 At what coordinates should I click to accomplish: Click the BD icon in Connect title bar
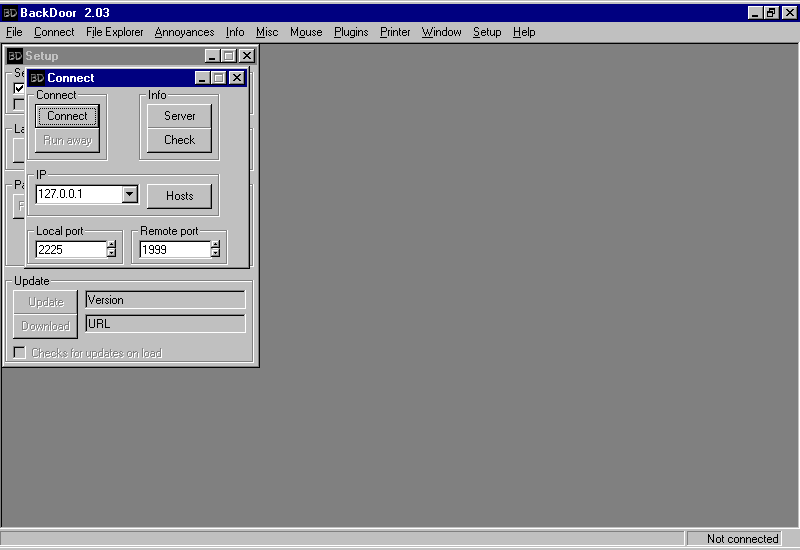point(37,78)
